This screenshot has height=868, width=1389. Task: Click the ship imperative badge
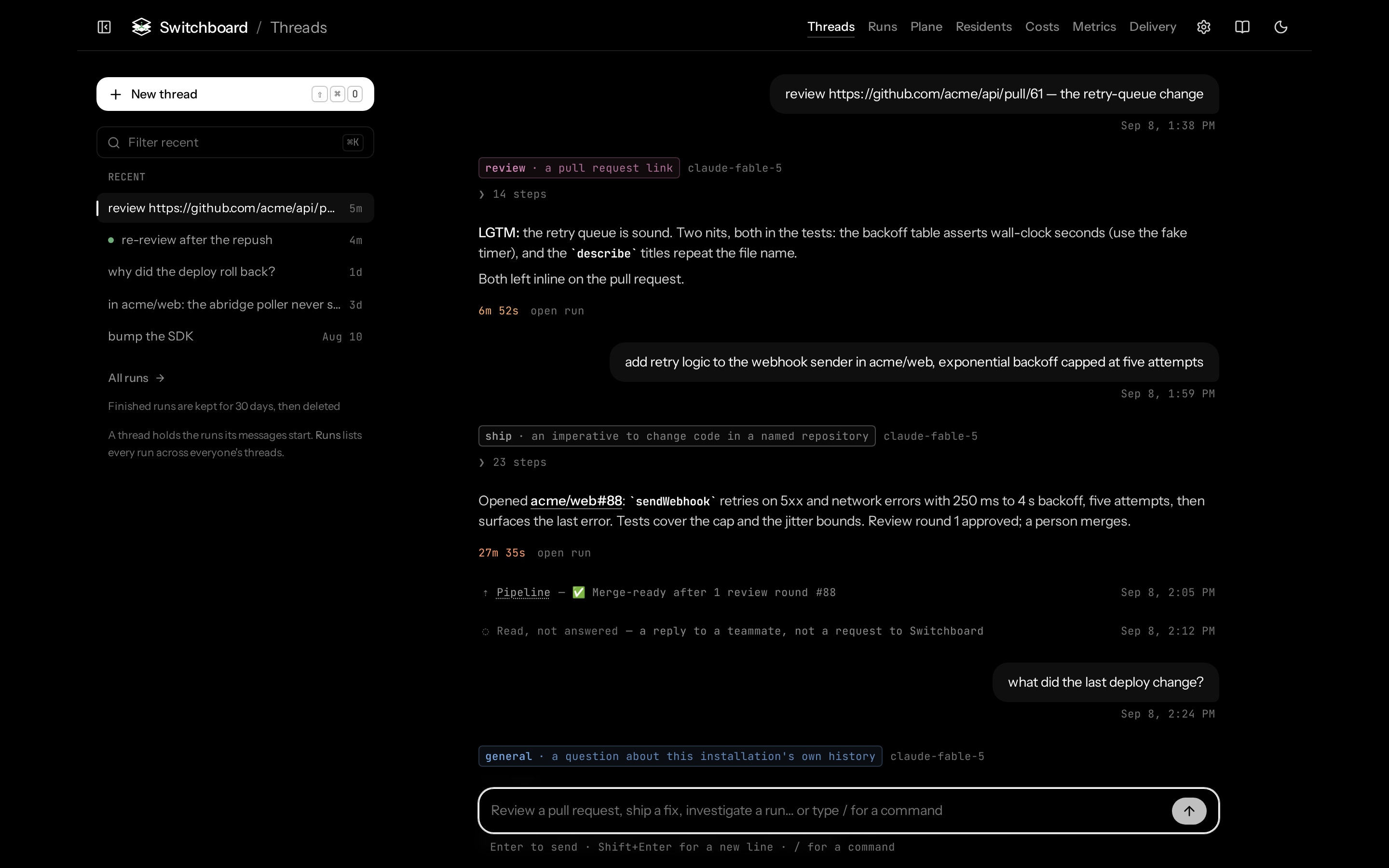[677, 436]
